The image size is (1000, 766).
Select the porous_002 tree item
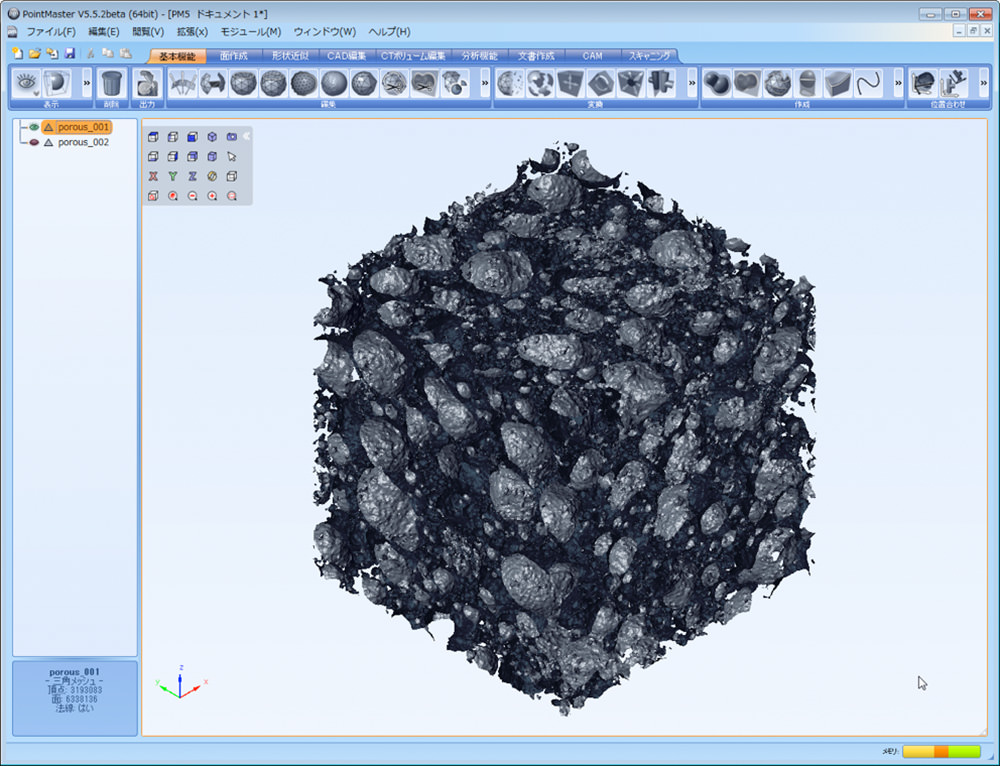[x=77, y=142]
